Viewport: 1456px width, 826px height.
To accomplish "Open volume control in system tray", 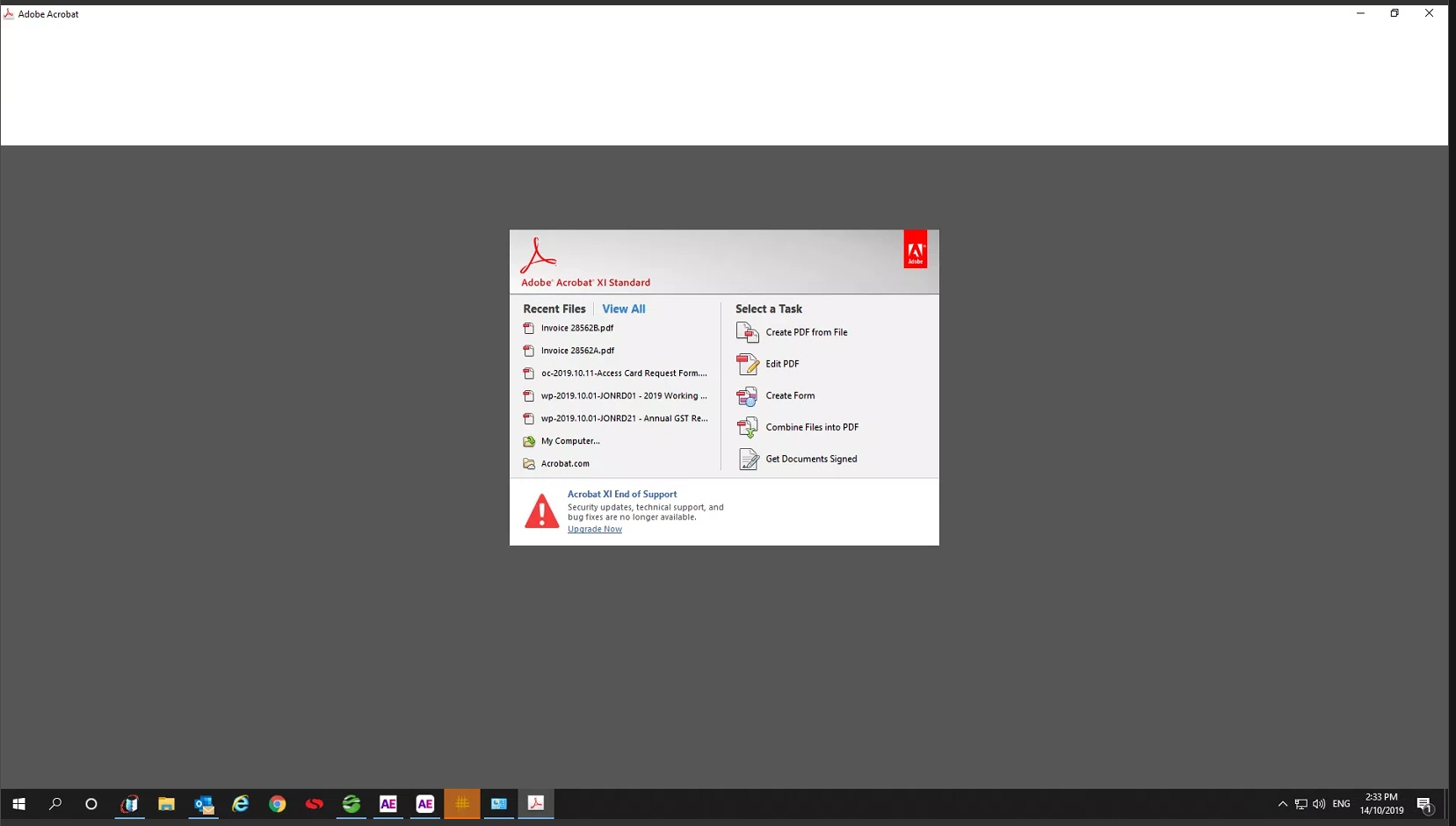I will 1319,804.
